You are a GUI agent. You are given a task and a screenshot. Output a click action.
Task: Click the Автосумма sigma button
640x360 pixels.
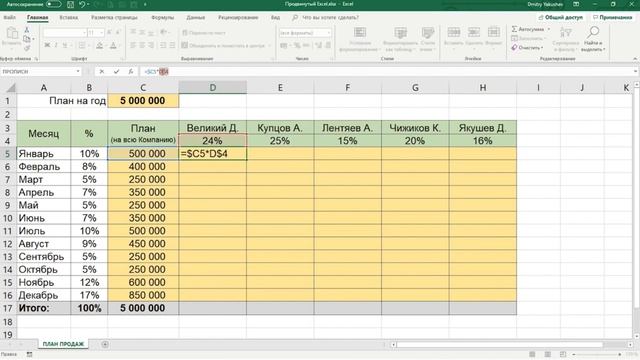pyautogui.click(x=528, y=29)
